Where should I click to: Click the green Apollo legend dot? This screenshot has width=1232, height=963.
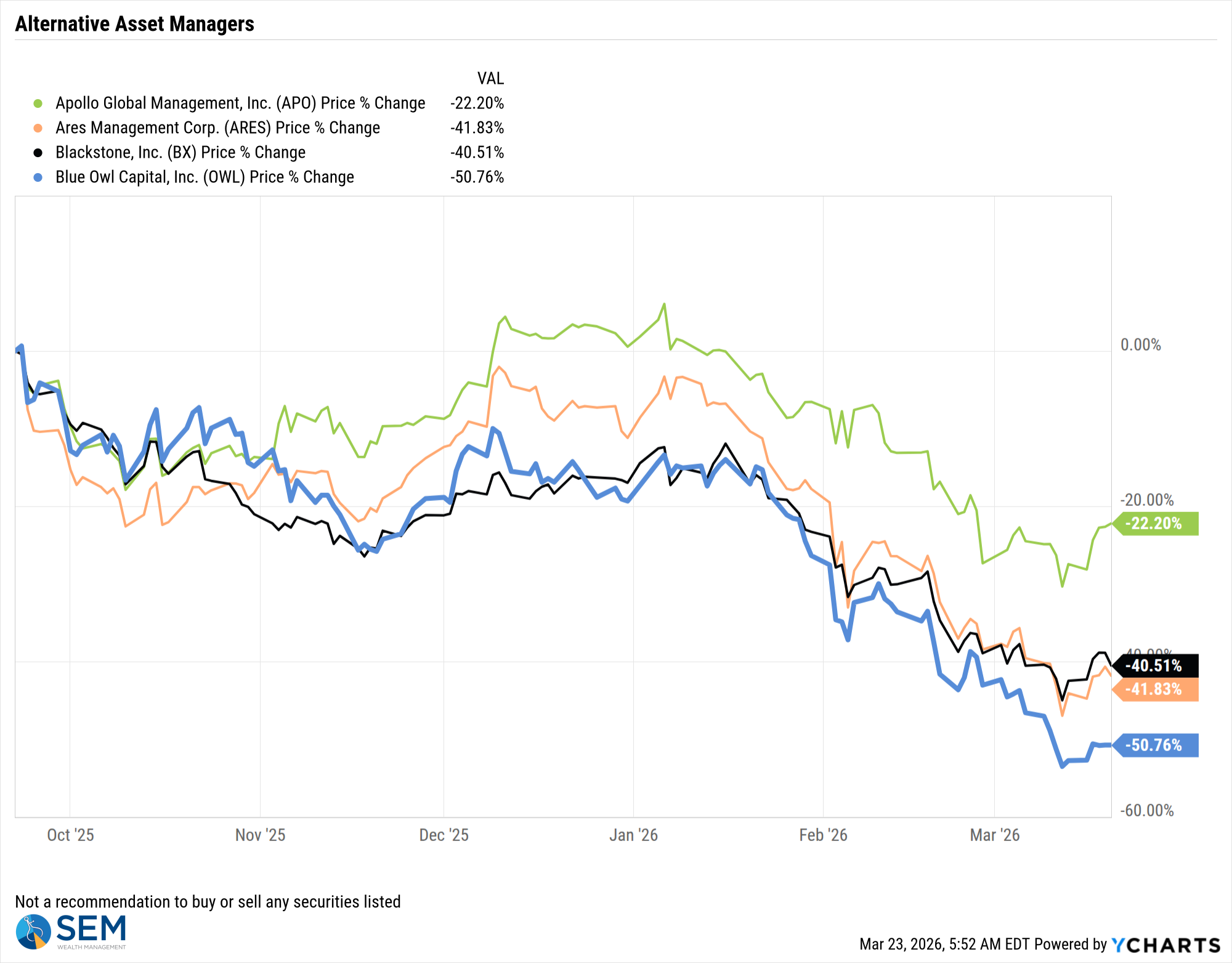click(x=38, y=104)
